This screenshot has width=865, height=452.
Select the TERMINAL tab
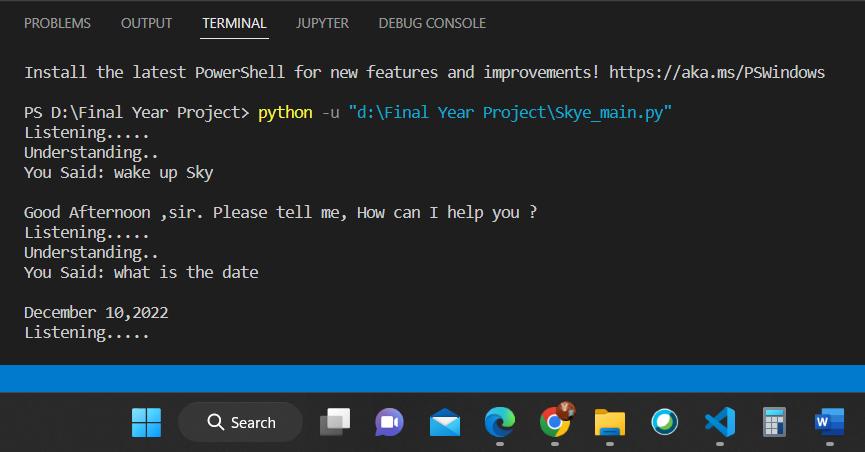(x=234, y=23)
